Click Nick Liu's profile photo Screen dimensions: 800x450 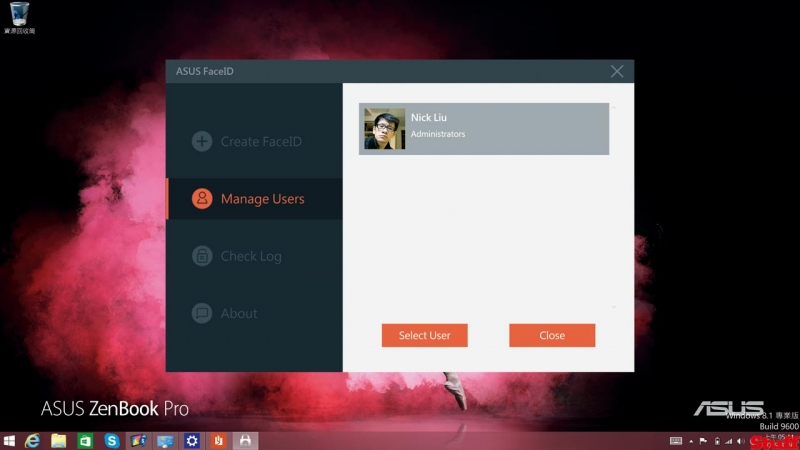coord(384,129)
